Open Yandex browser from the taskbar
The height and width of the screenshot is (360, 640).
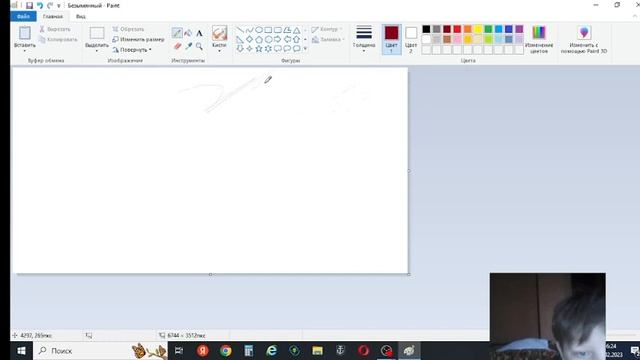tap(203, 351)
